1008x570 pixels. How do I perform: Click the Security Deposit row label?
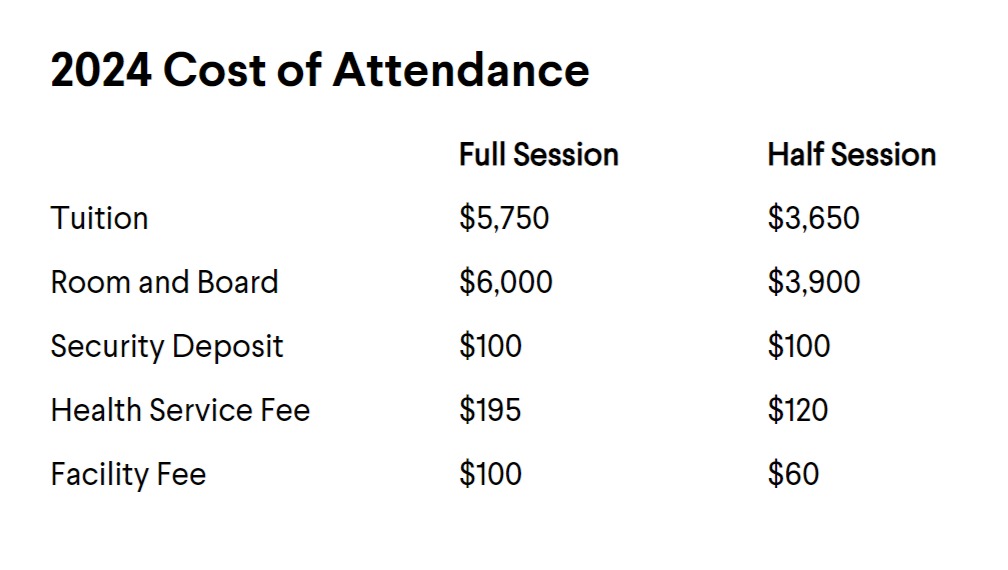point(167,347)
